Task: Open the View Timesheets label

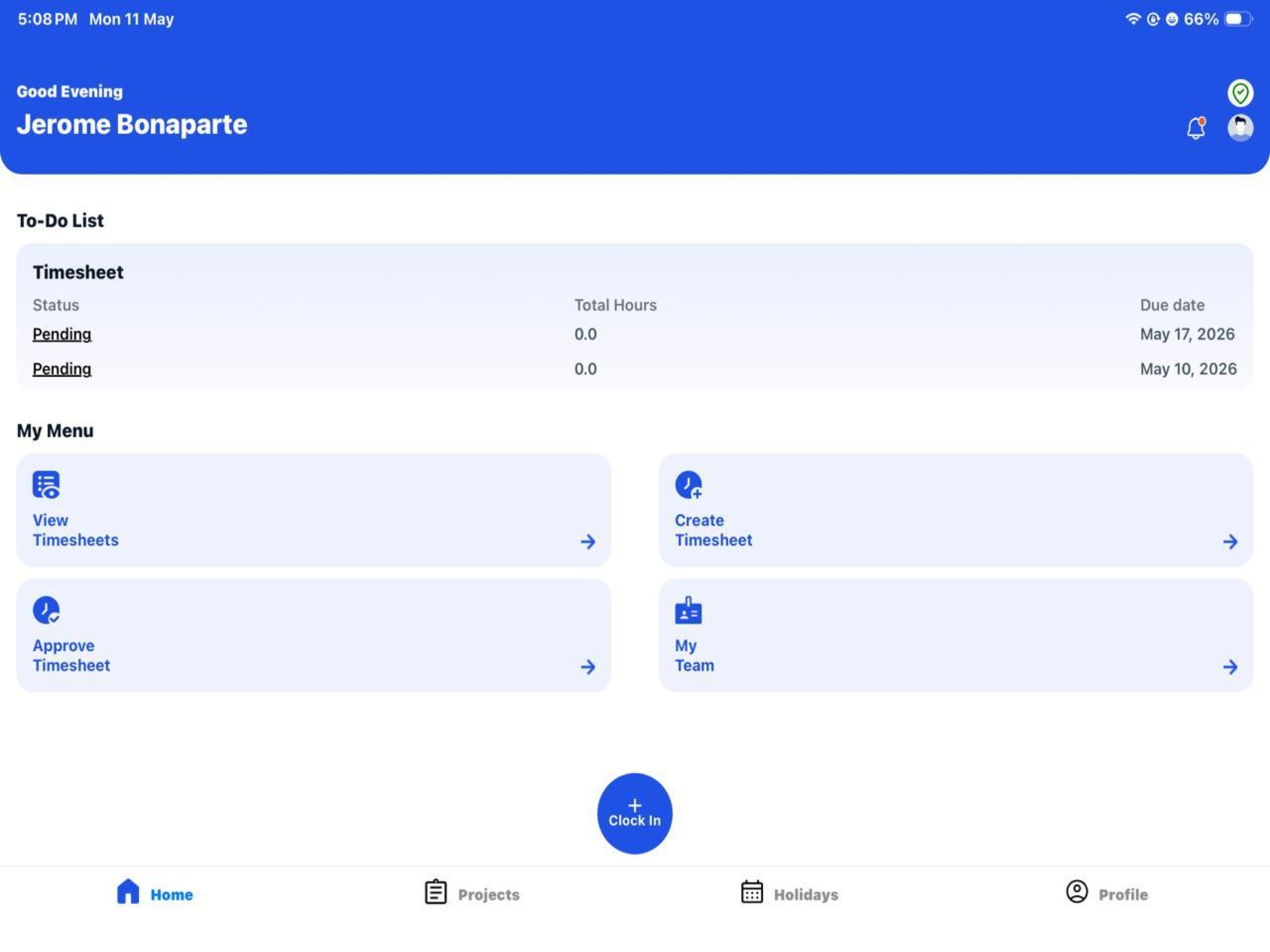Action: pos(75,530)
